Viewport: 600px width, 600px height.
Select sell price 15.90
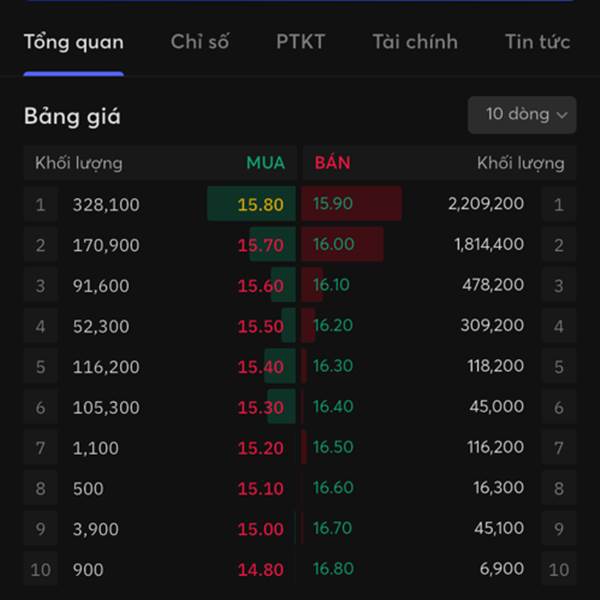click(x=333, y=204)
